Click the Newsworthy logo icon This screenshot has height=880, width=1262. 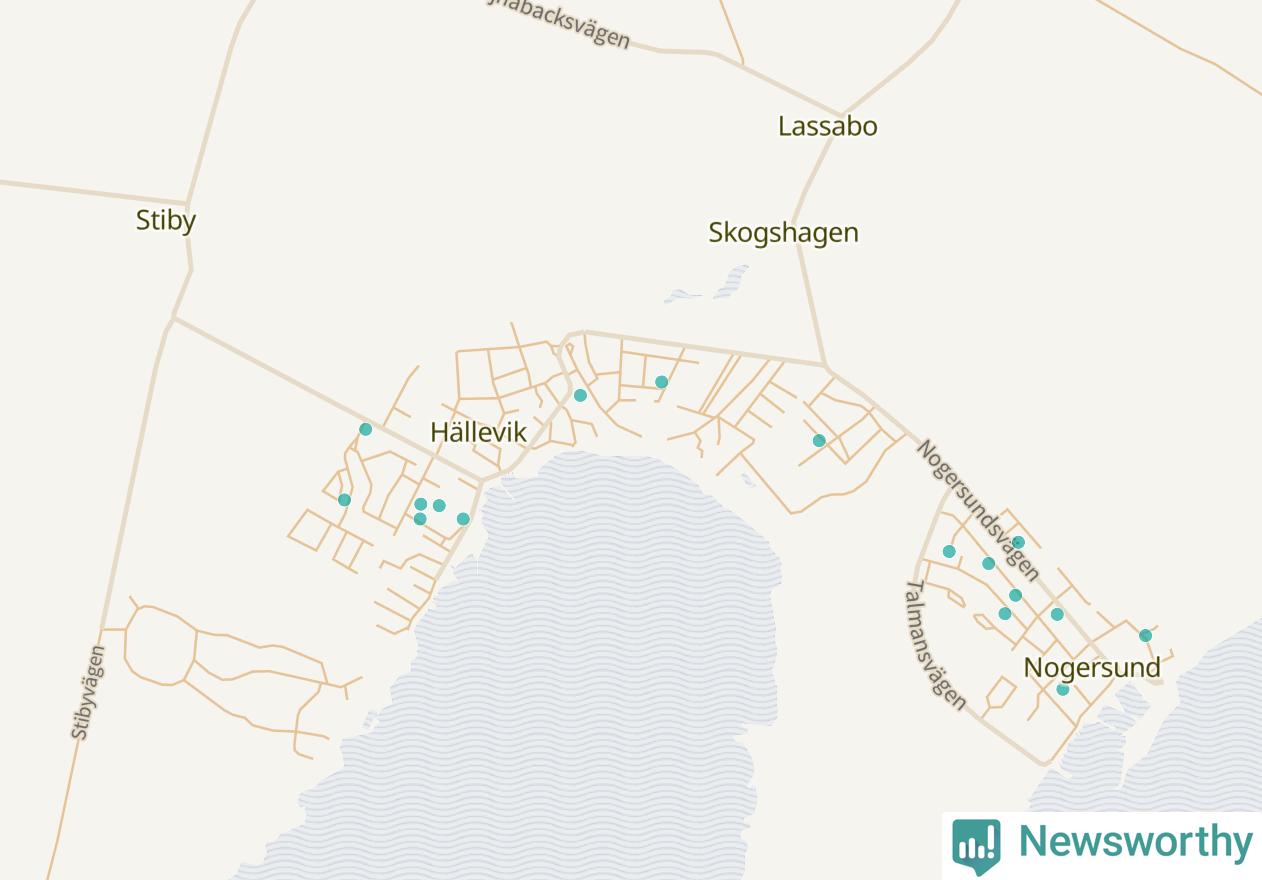(976, 846)
